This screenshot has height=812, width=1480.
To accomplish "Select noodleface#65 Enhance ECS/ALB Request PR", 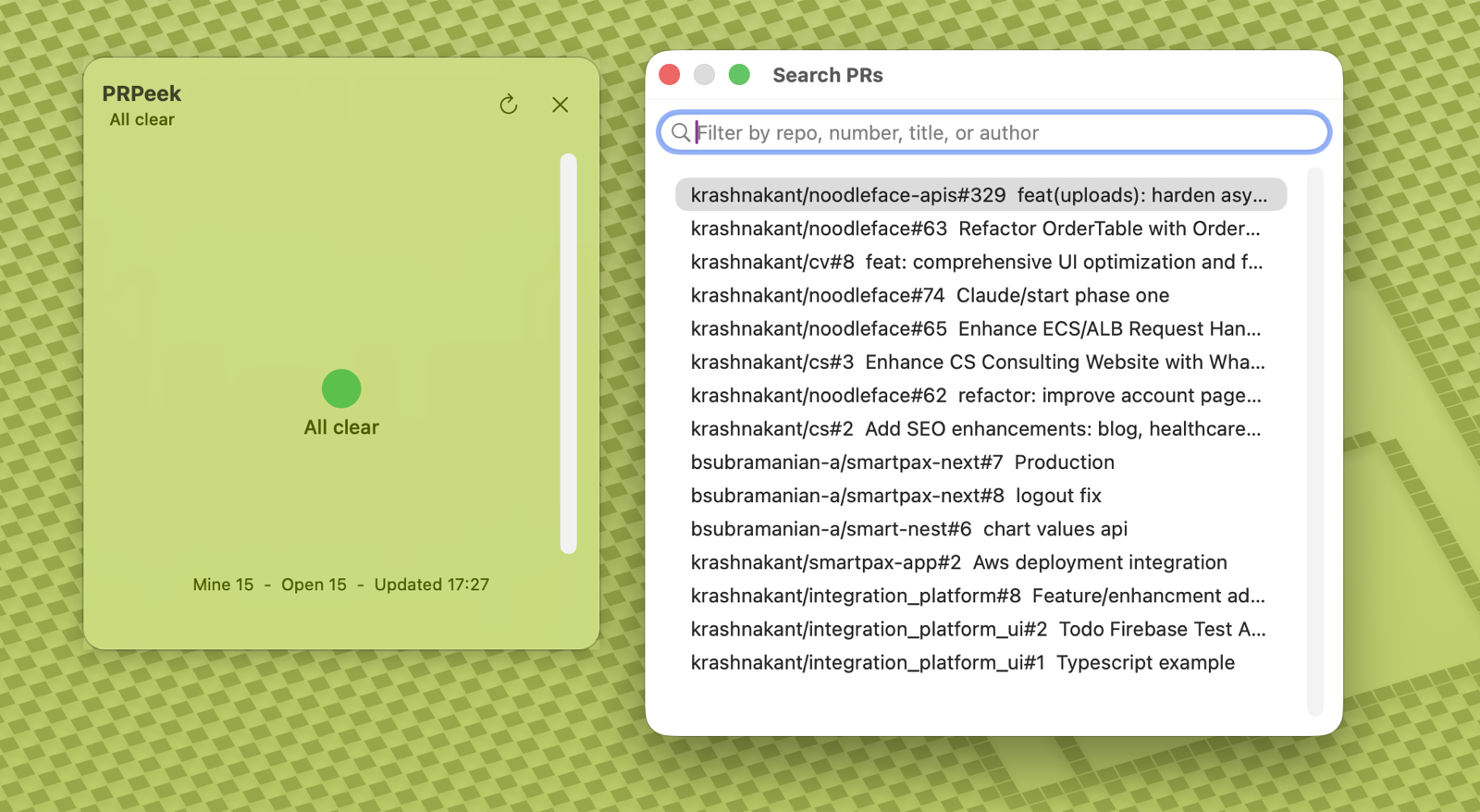I will (980, 328).
